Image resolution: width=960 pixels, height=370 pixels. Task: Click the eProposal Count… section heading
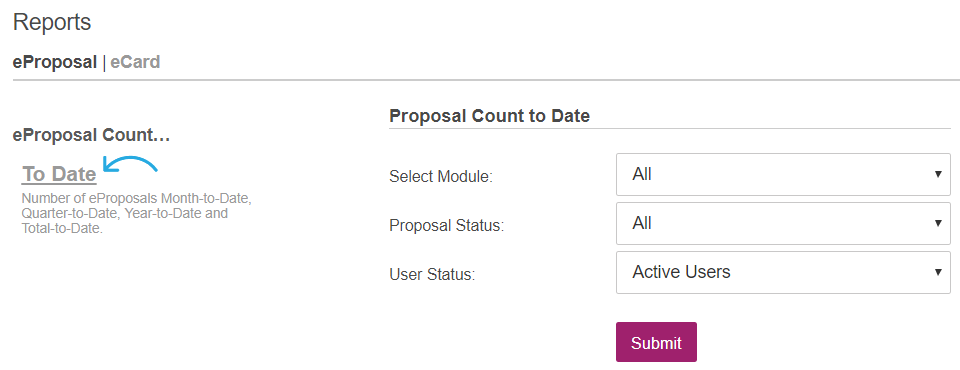point(91,135)
